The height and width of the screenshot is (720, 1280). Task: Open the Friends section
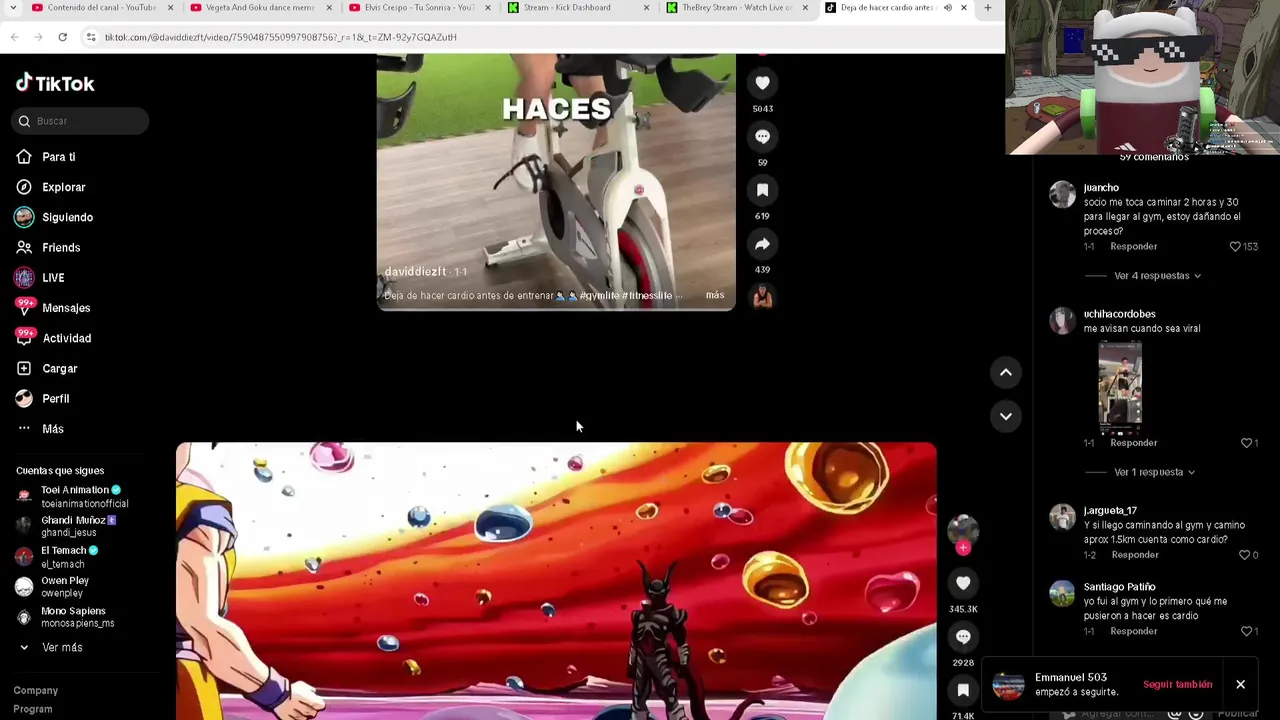coord(60,247)
